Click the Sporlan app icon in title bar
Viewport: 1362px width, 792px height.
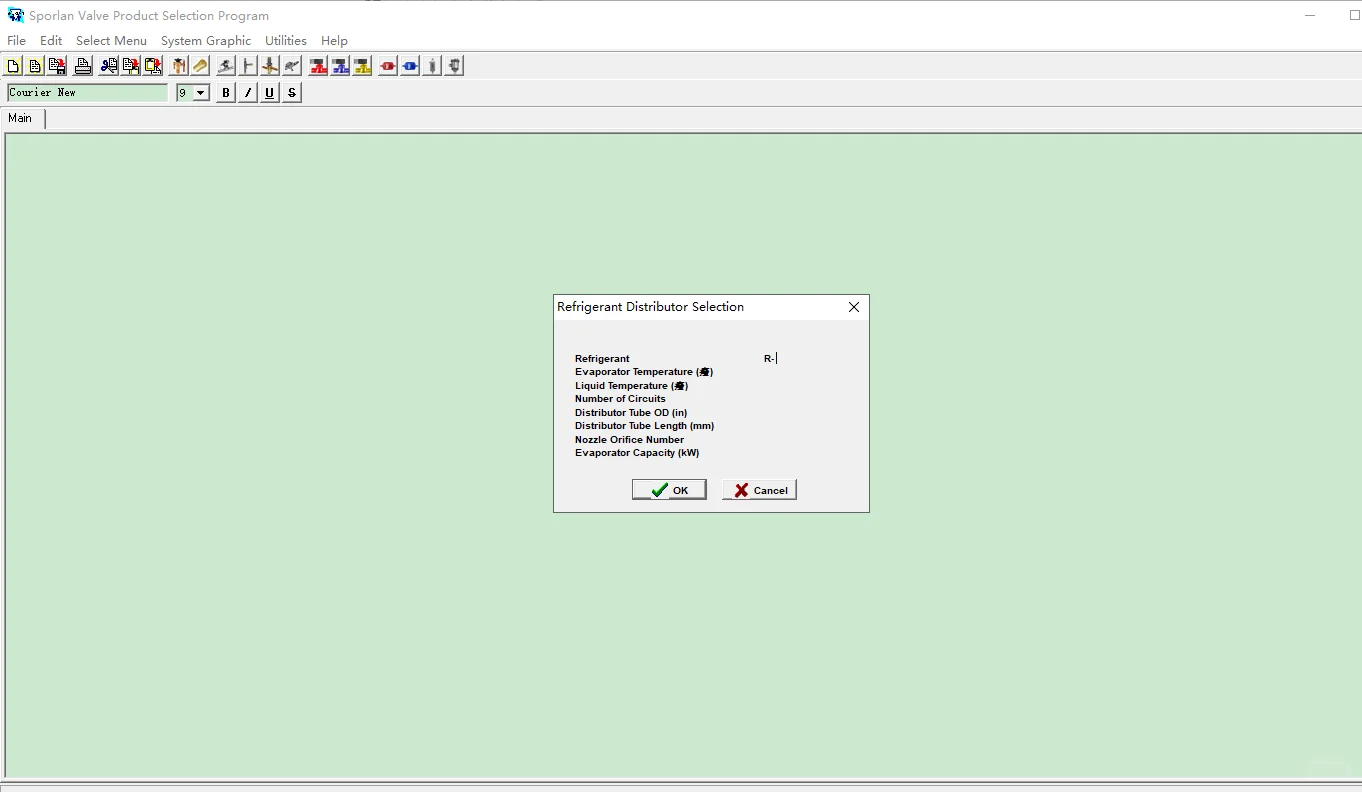15,15
